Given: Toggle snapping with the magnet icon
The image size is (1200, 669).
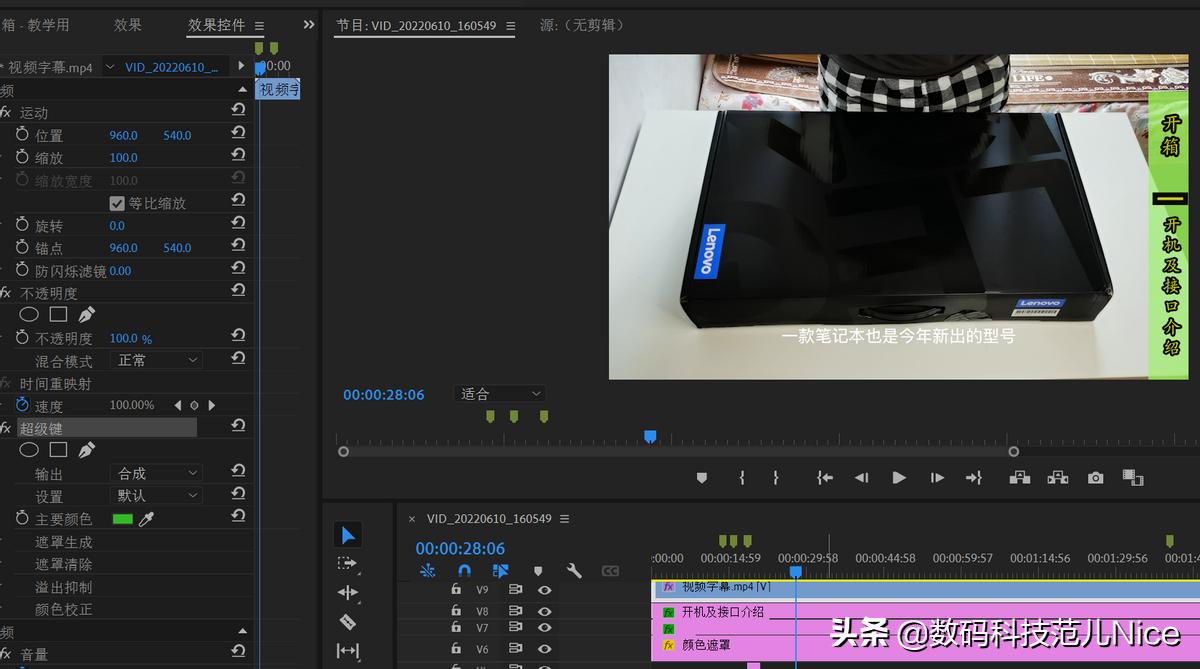Looking at the screenshot, I should [465, 570].
